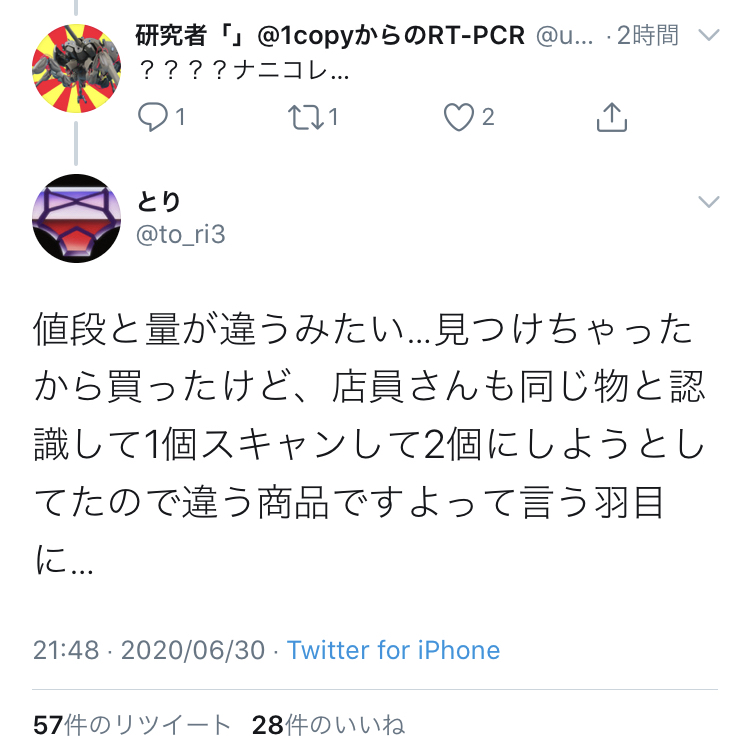Click the Twitter for iPhone link
This screenshot has width=750, height=755.
coord(393,650)
